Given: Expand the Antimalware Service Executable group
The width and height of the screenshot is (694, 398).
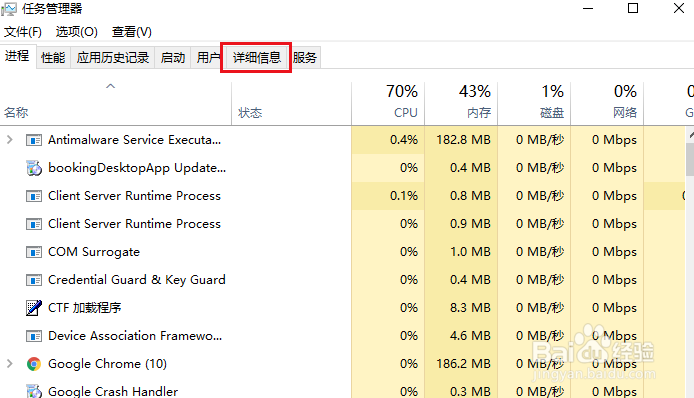Looking at the screenshot, I should pos(10,140).
